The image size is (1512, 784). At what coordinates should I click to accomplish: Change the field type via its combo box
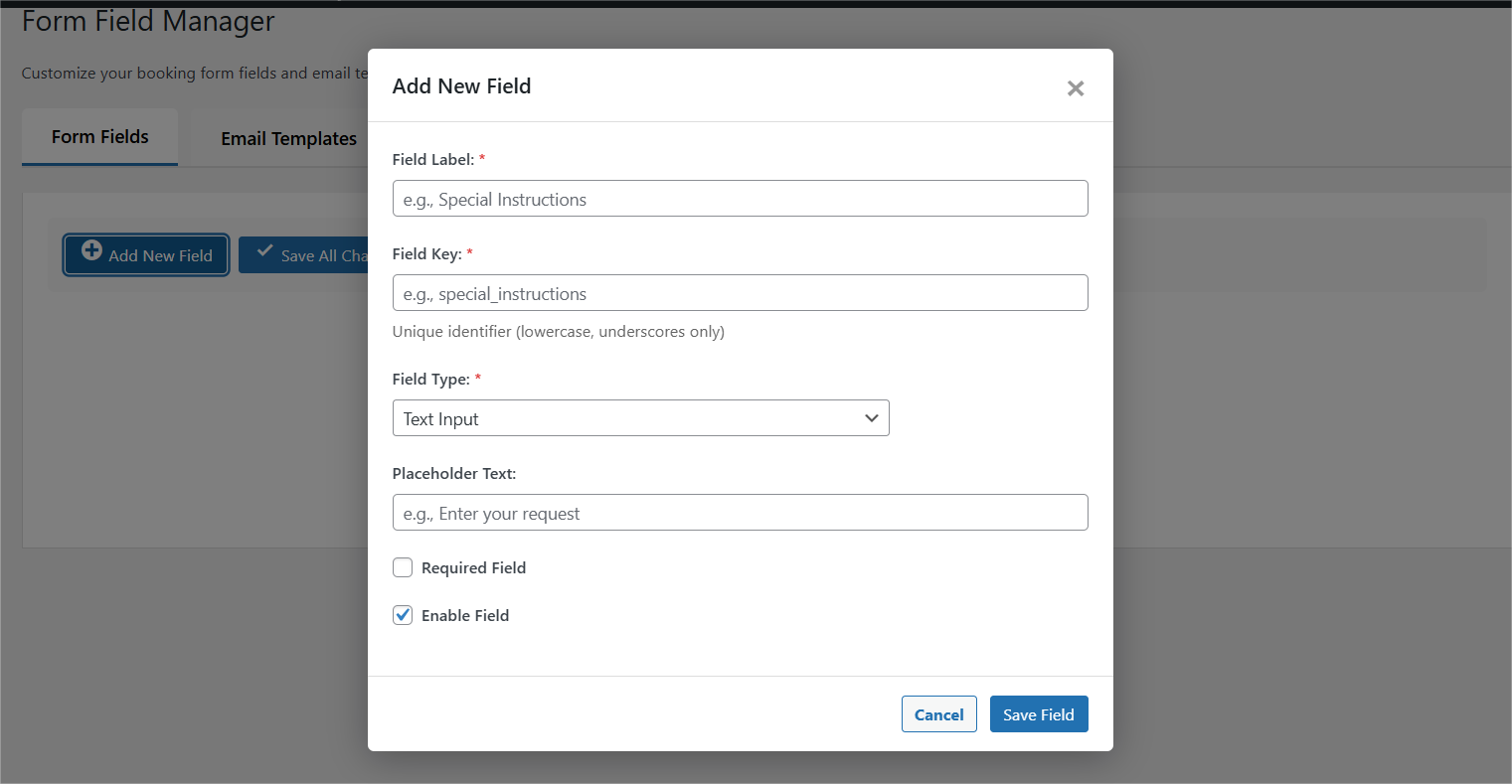pyautogui.click(x=640, y=418)
